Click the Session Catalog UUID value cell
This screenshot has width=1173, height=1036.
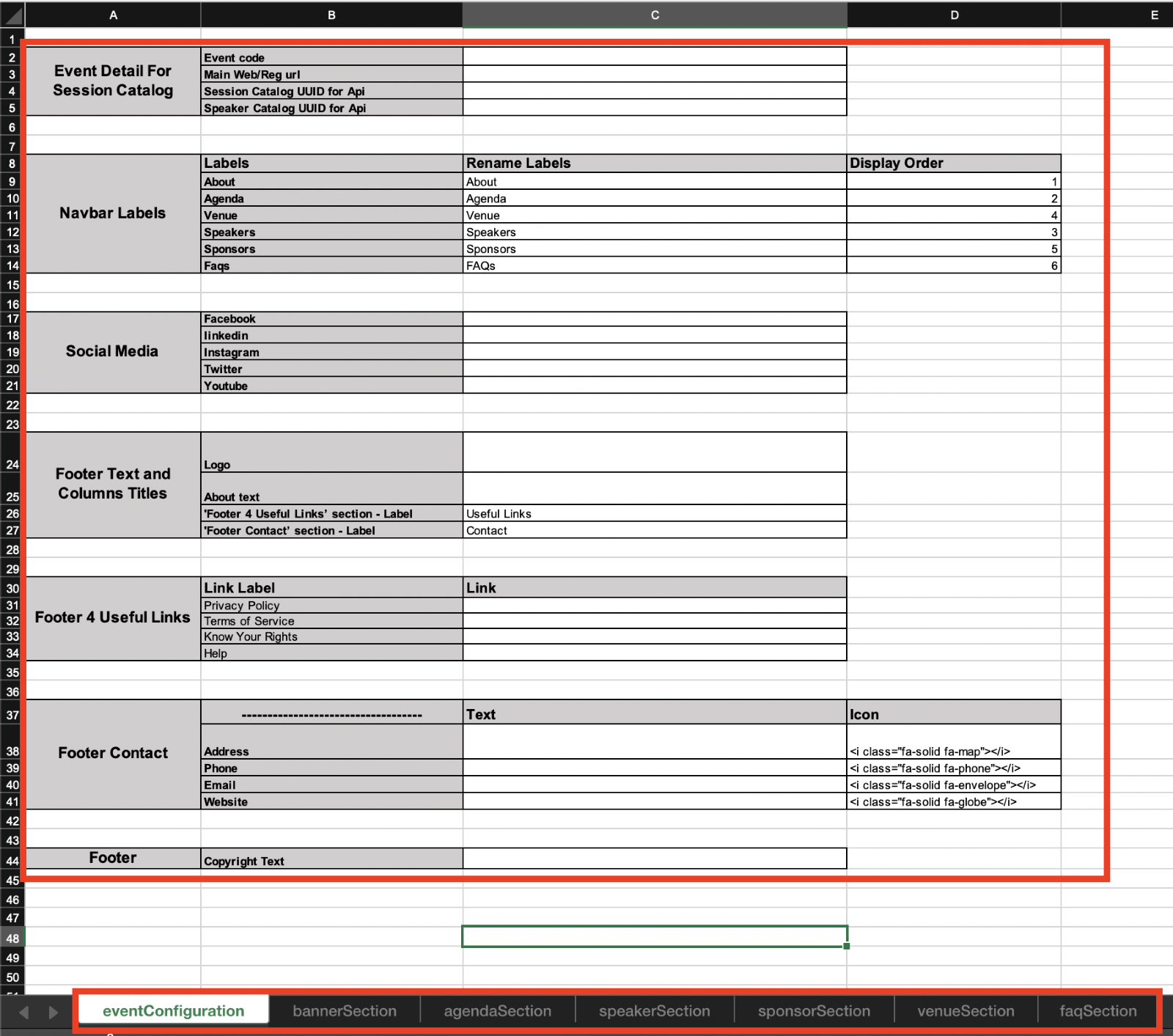coord(655,91)
